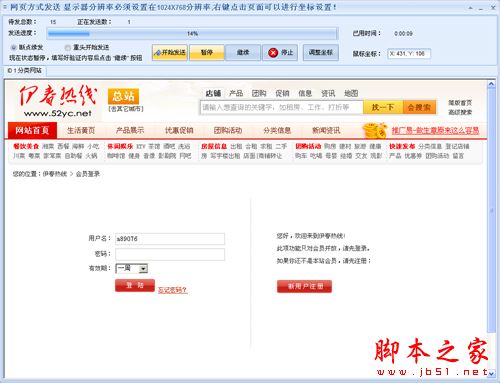This screenshot has width=500, height=383.
Task: Click the red 停止 stop button
Action: [280, 53]
